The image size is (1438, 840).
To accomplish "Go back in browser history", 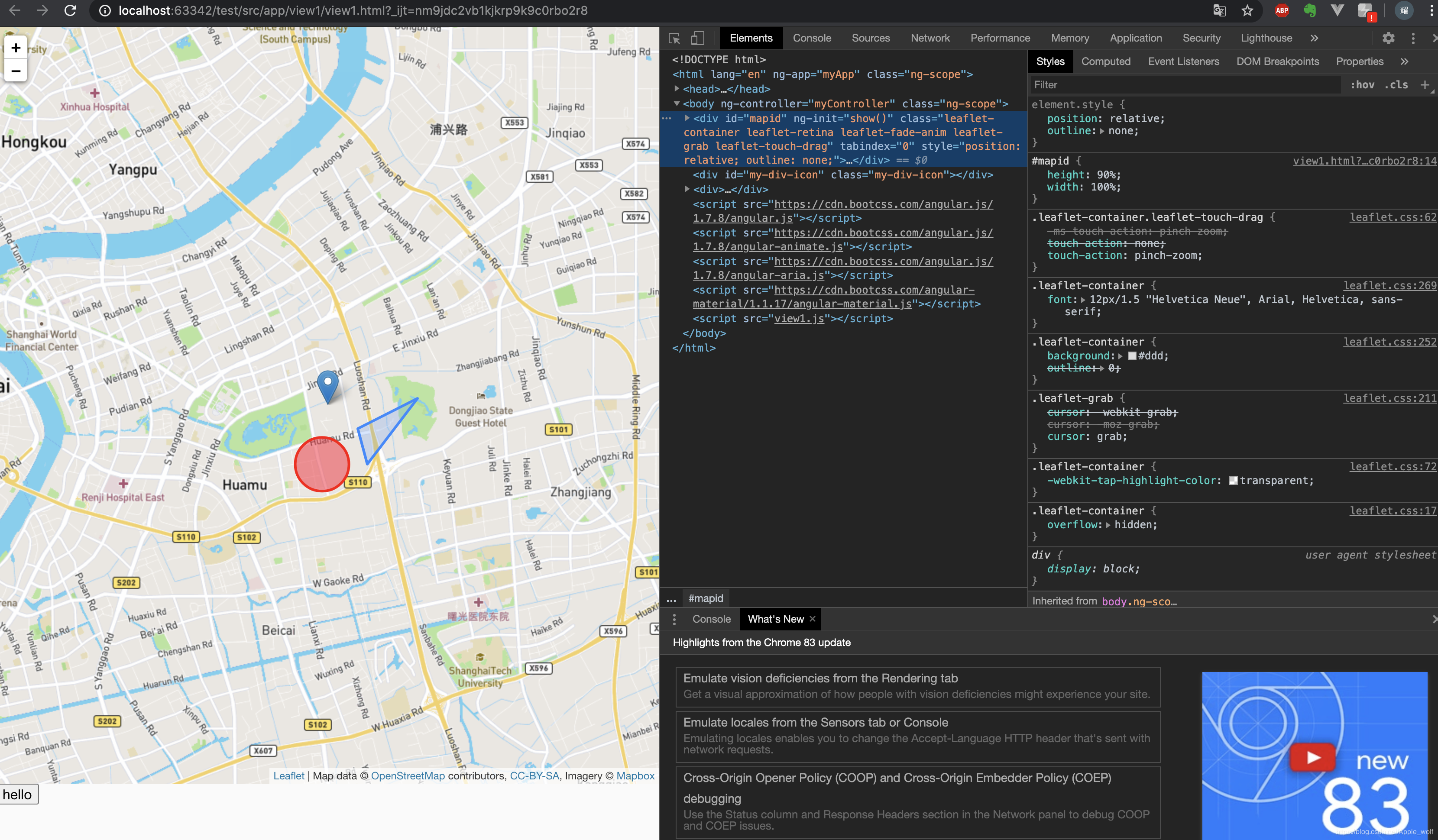I will (x=15, y=10).
